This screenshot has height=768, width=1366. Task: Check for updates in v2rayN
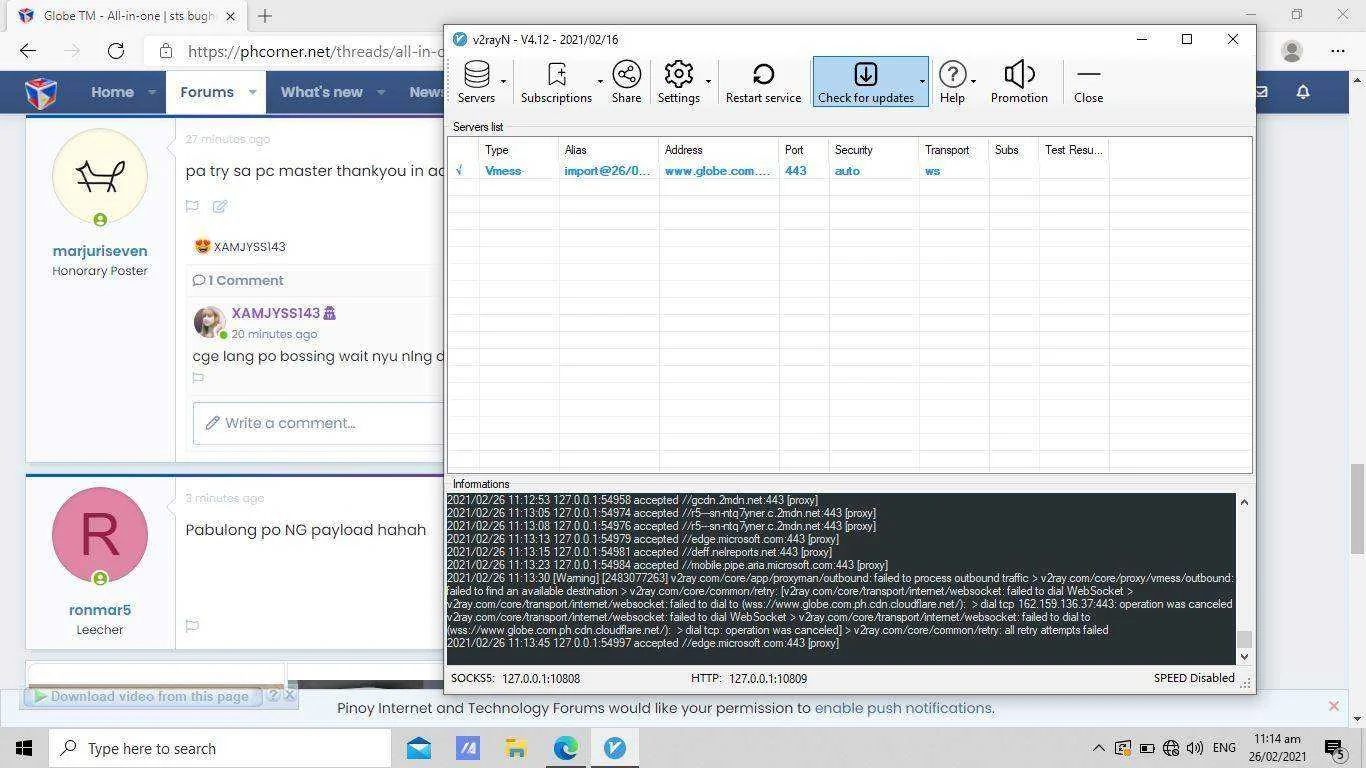865,82
